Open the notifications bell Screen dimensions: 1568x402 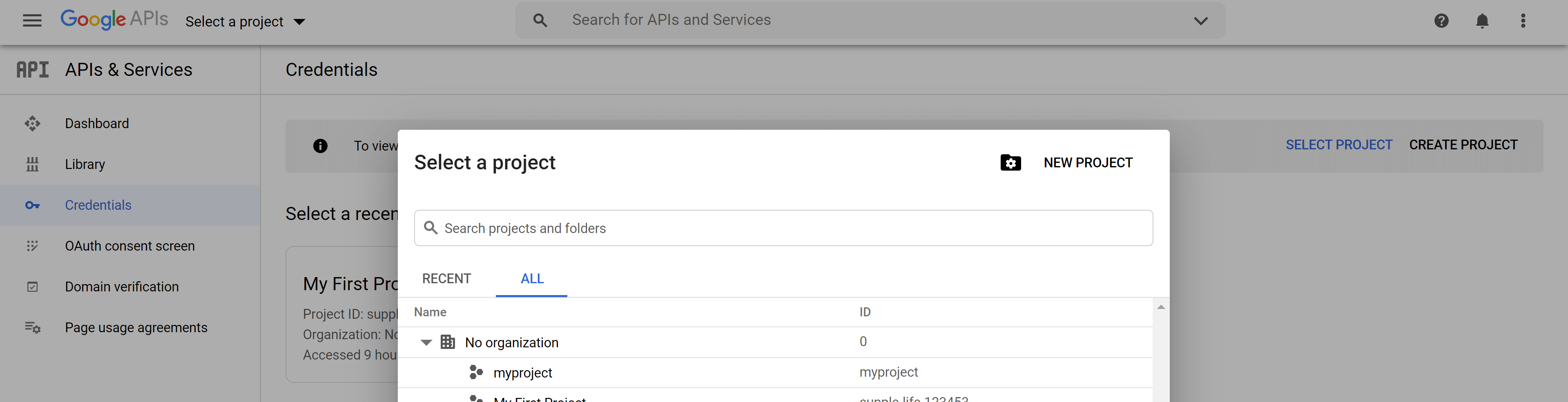(1482, 21)
